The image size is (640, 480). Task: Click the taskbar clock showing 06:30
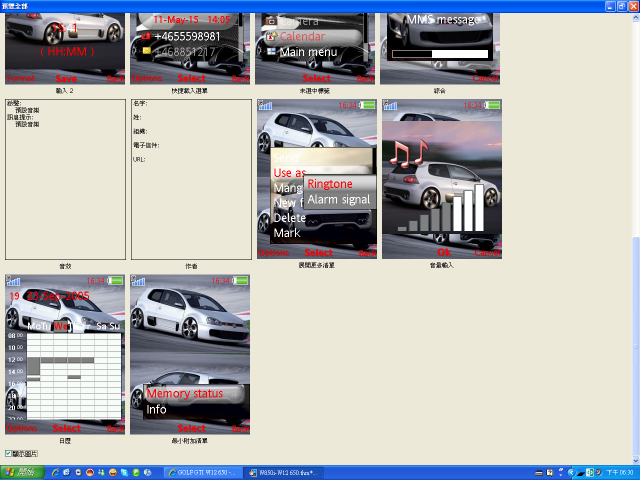pos(620,473)
